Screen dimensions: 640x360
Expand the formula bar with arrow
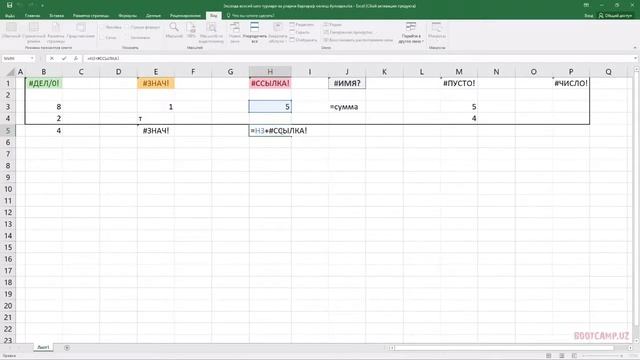(x=635, y=58)
